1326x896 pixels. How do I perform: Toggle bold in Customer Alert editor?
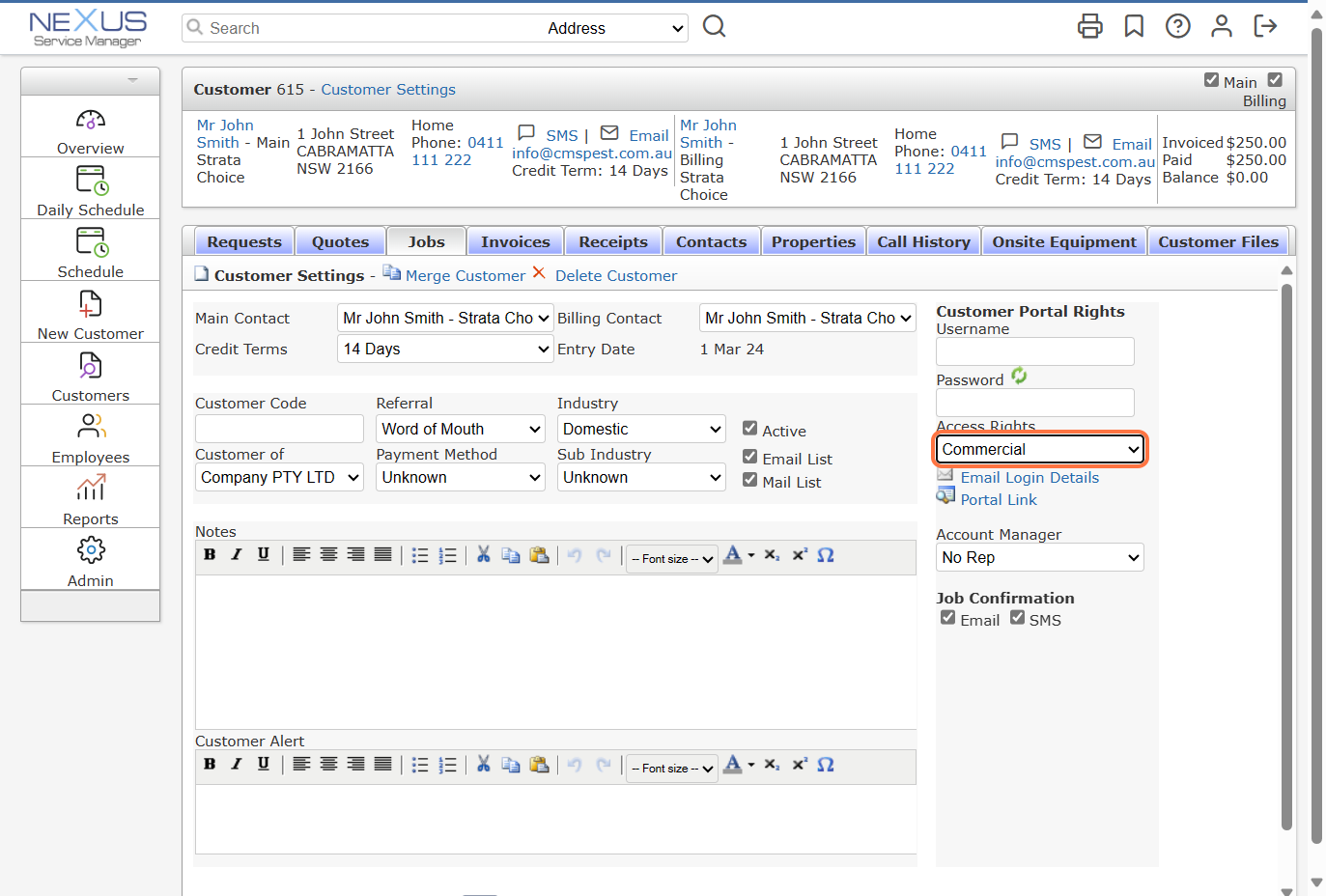(210, 764)
